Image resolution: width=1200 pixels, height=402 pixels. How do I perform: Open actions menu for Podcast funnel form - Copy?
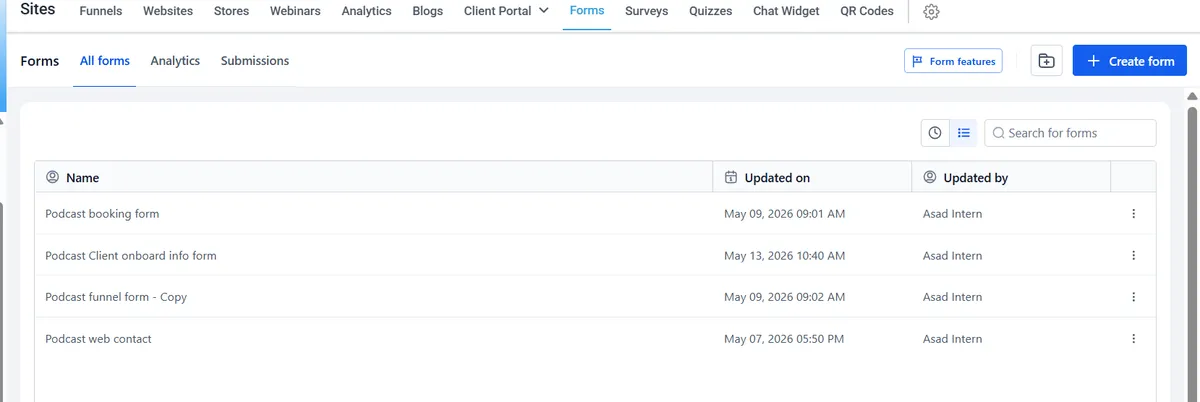click(1133, 297)
